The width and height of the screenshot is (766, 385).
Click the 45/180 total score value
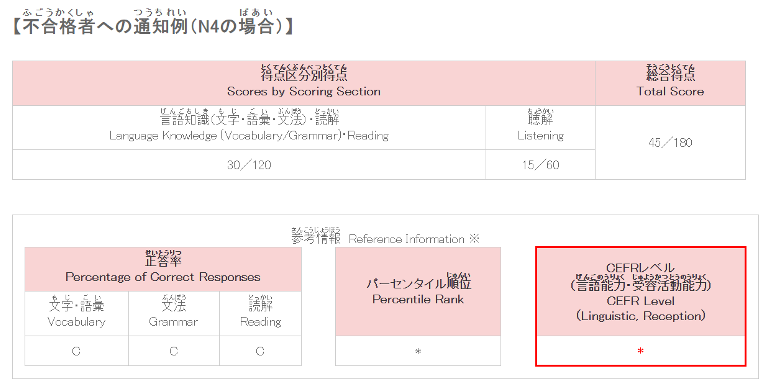[x=670, y=143]
